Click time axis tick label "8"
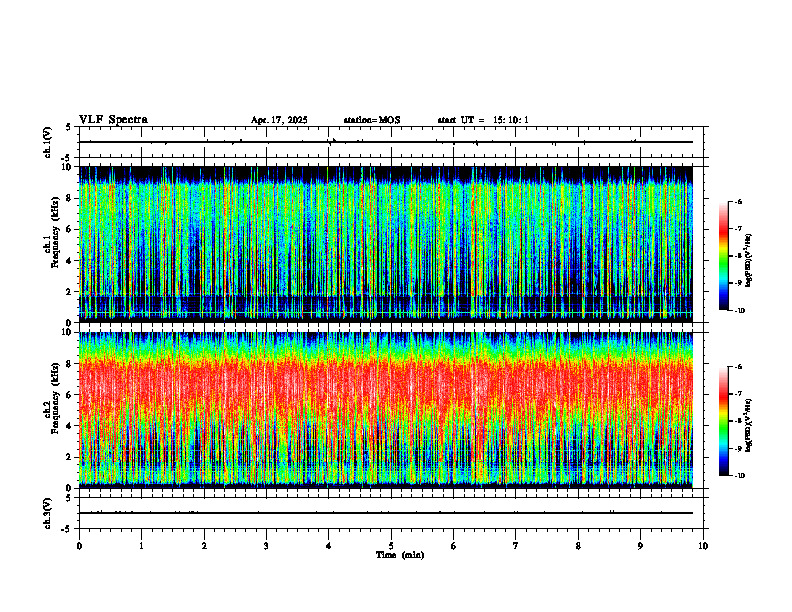 tap(578, 546)
